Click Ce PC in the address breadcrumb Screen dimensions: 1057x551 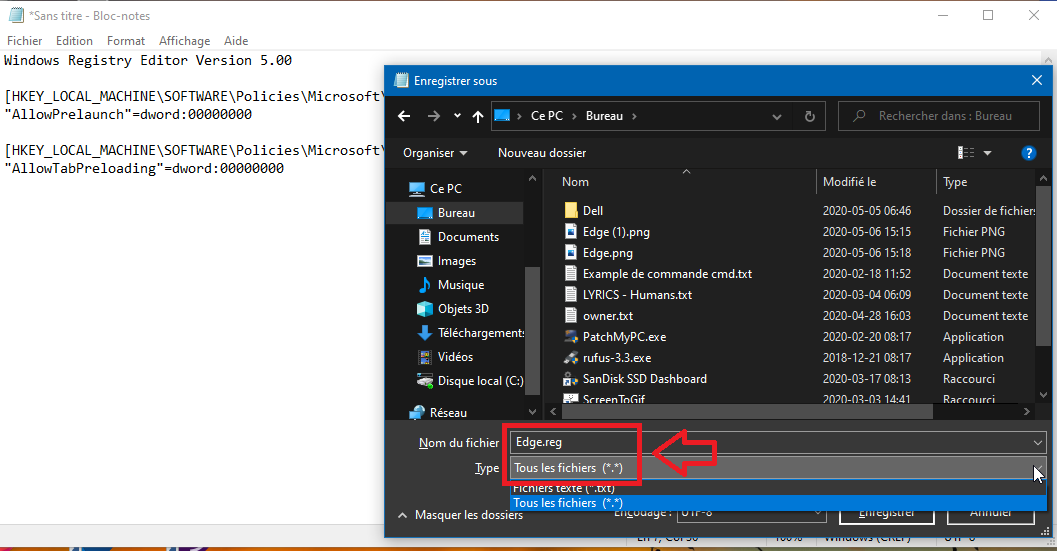coord(547,116)
